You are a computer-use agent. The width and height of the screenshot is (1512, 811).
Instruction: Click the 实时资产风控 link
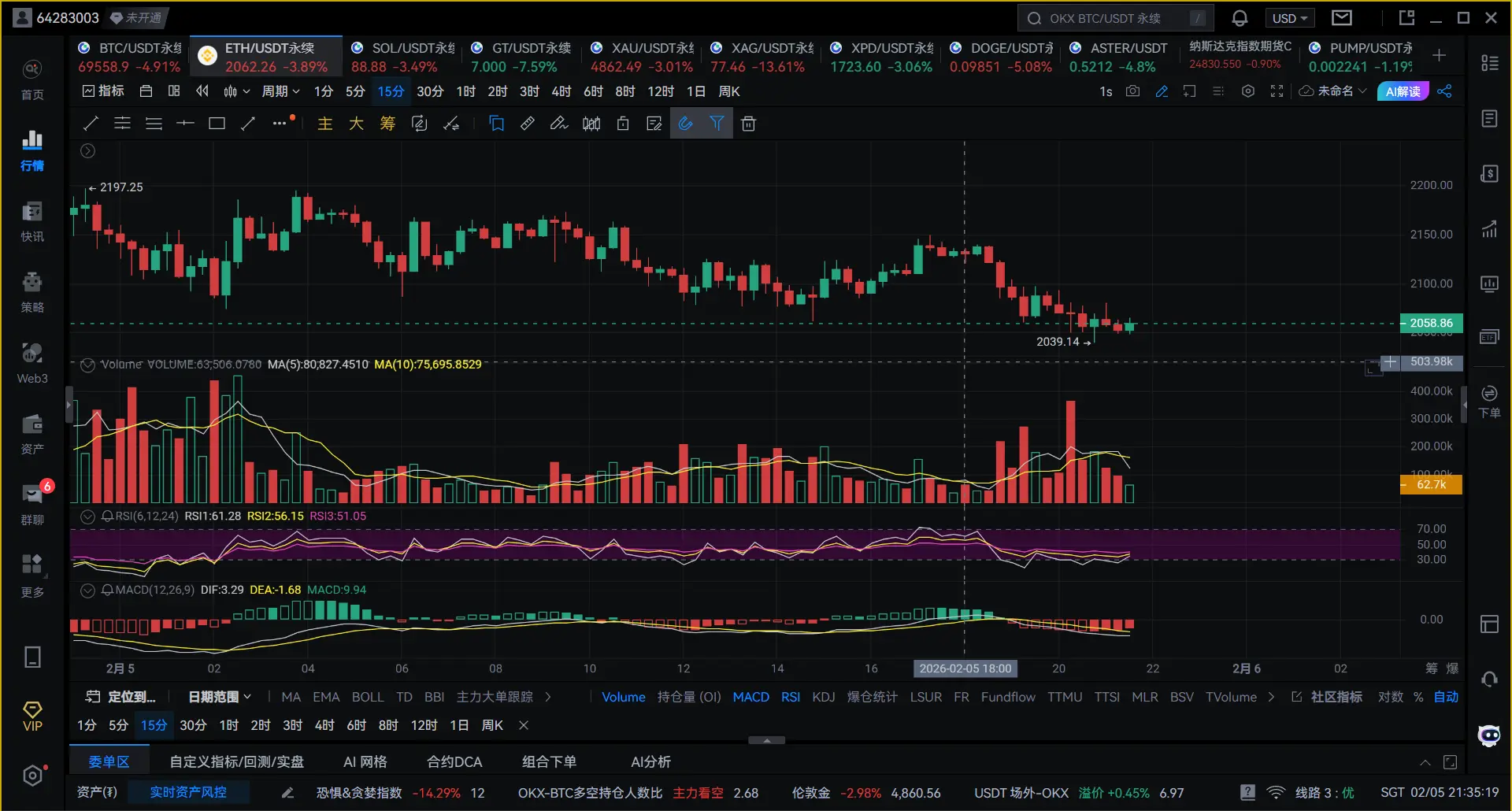click(188, 792)
